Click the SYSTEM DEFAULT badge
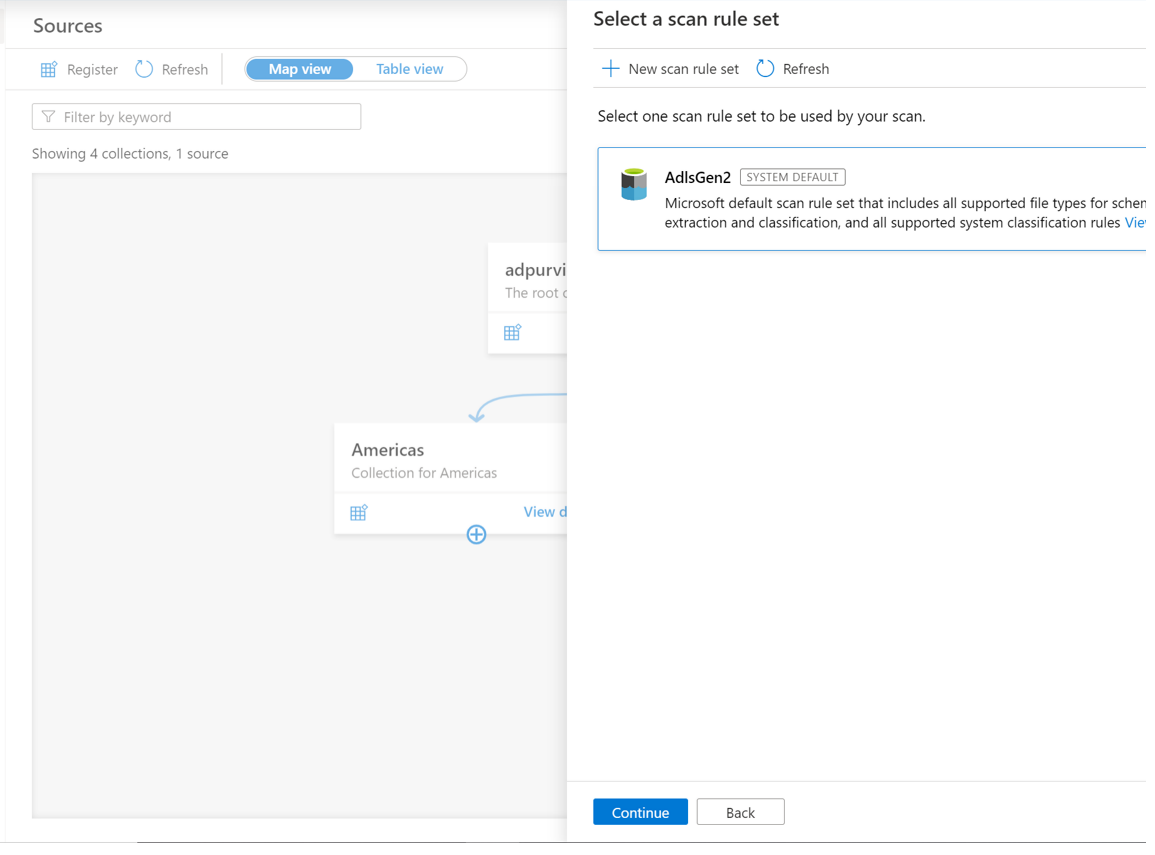 click(792, 177)
